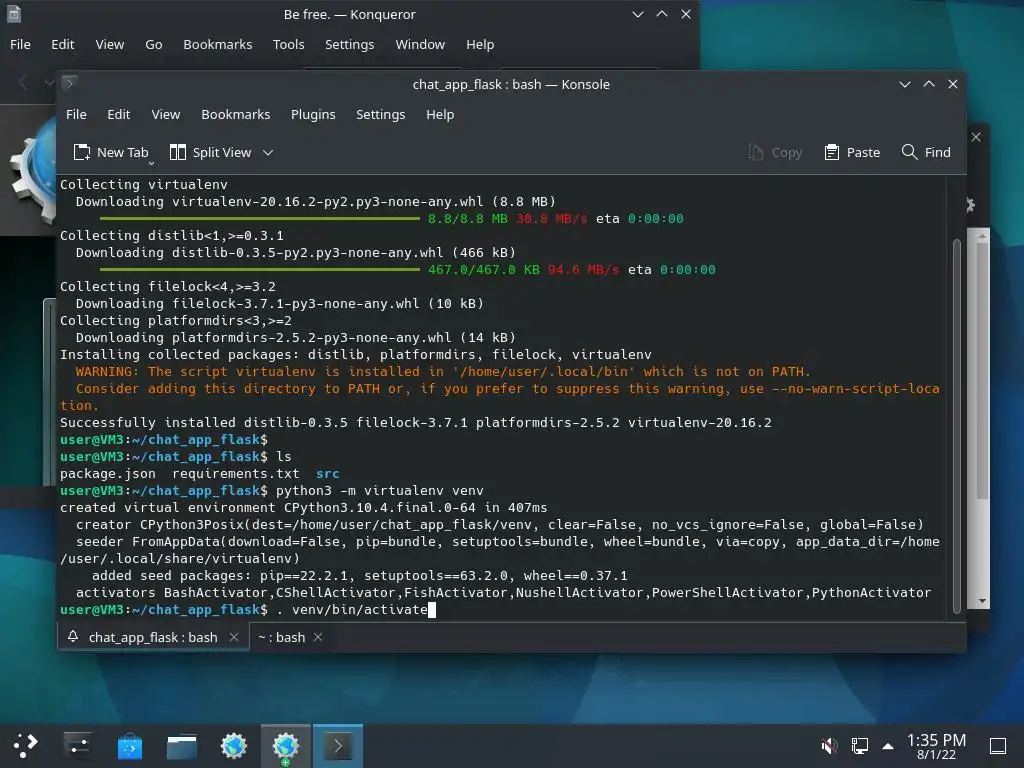Screen dimensions: 1024x768
Task: Open Konsole Settings menu
Action: click(381, 114)
